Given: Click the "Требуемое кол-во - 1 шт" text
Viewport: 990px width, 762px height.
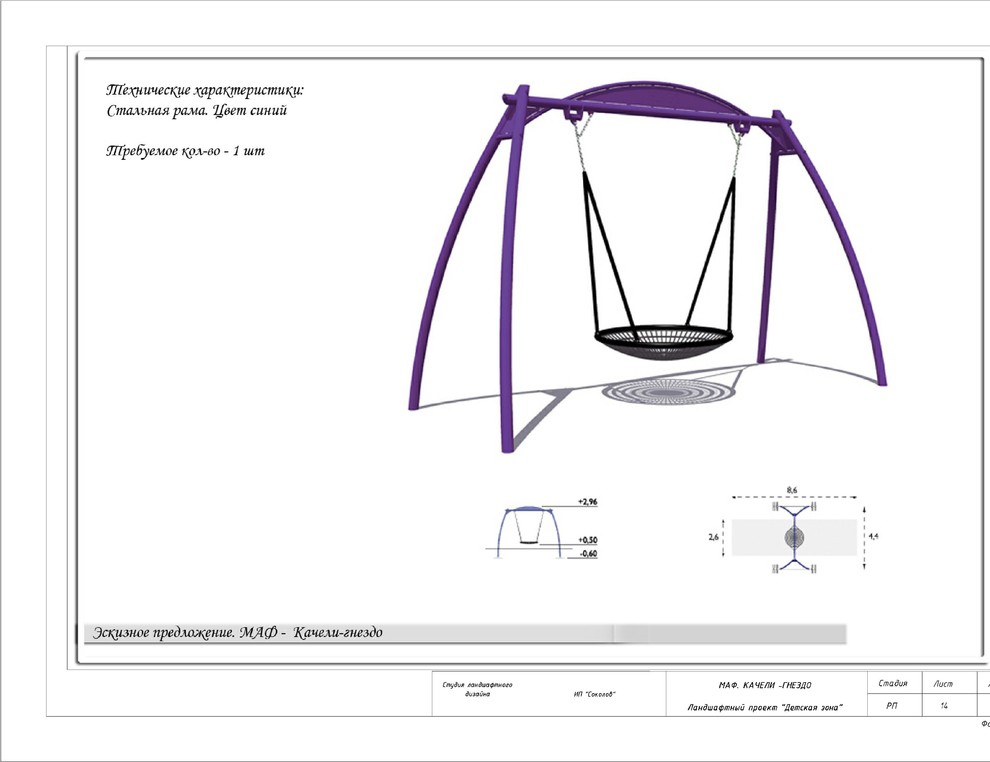Looking at the screenshot, I should (x=185, y=152).
